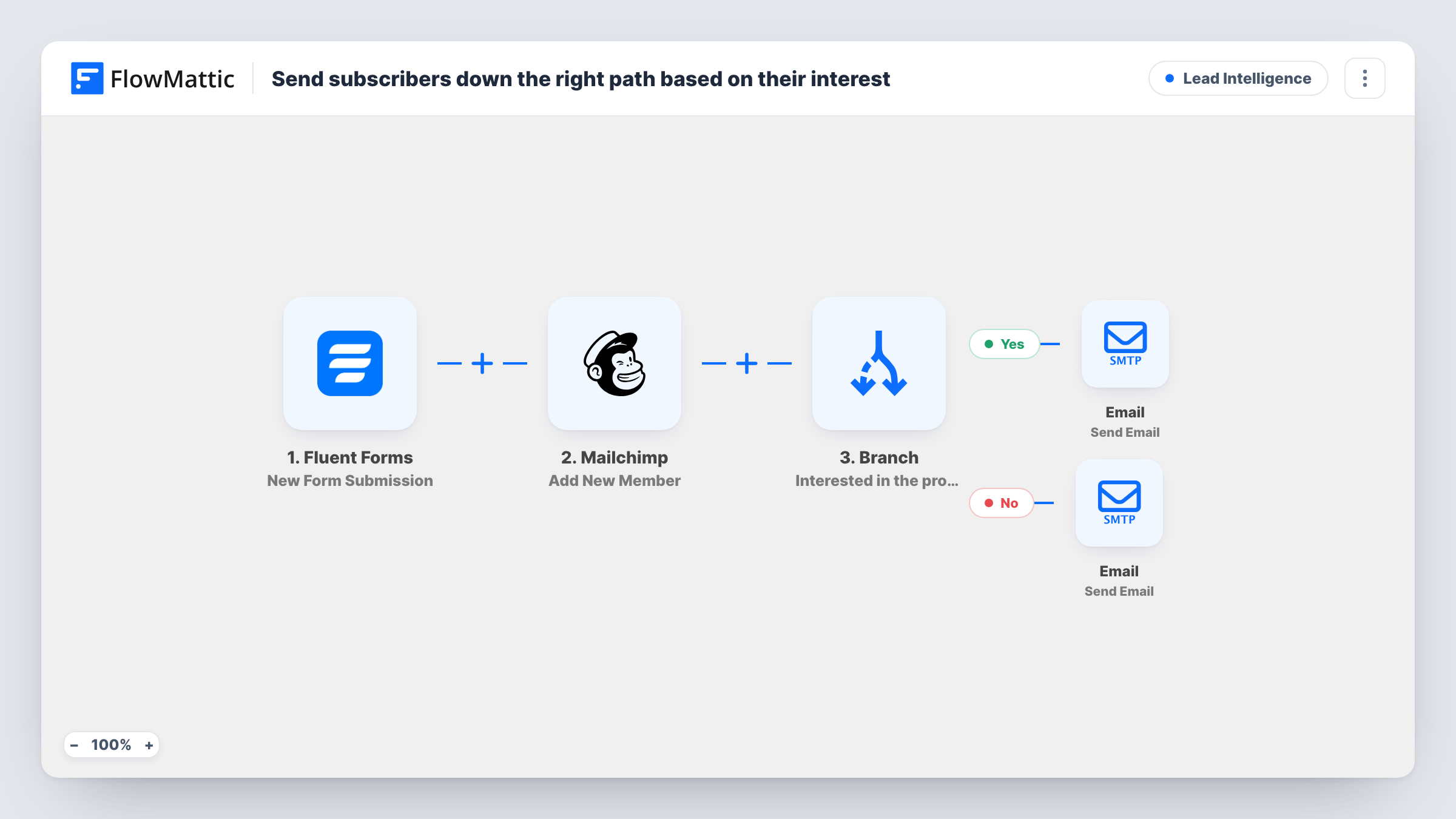Open the Branch step icon
This screenshot has height=819, width=1456.
click(879, 363)
